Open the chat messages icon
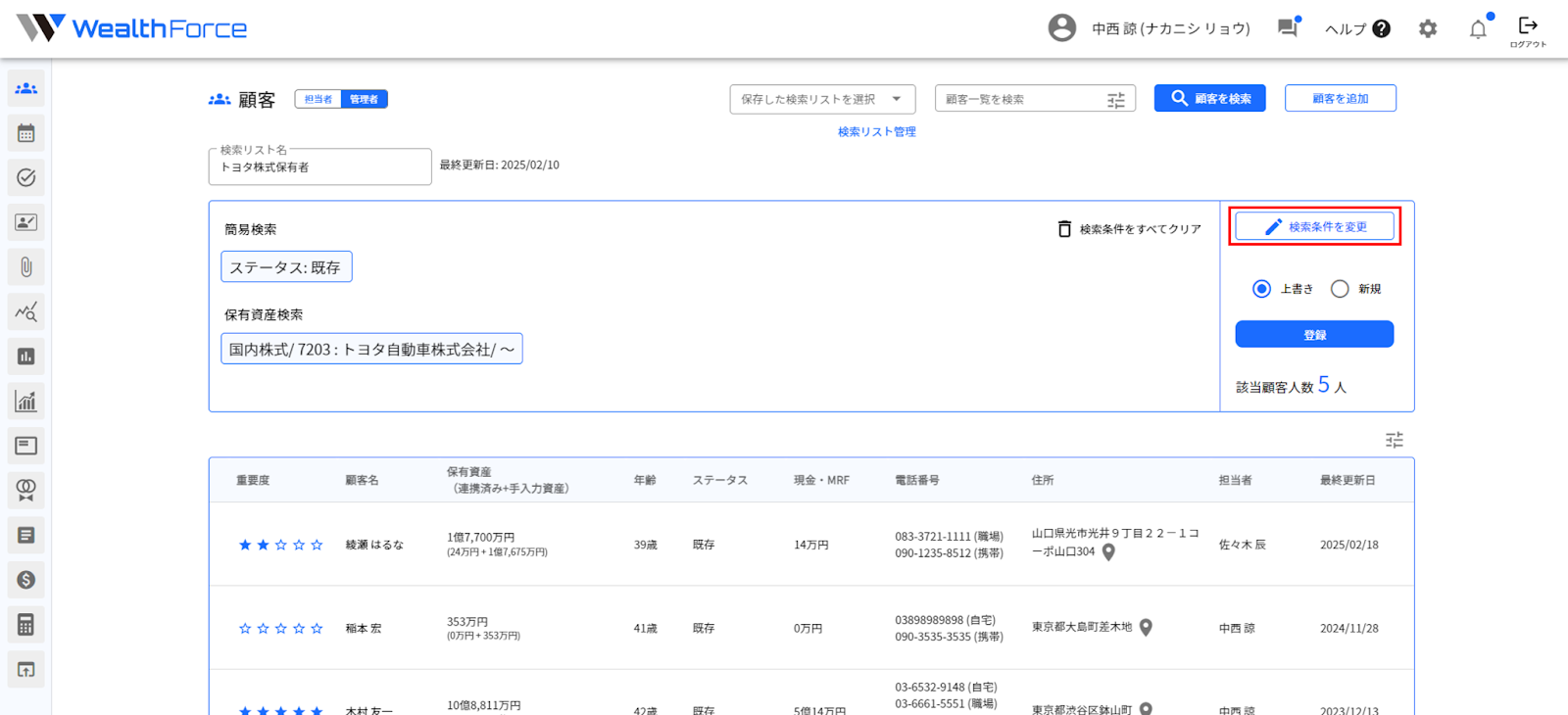Viewport: 1568px width, 715px height. point(1288,27)
